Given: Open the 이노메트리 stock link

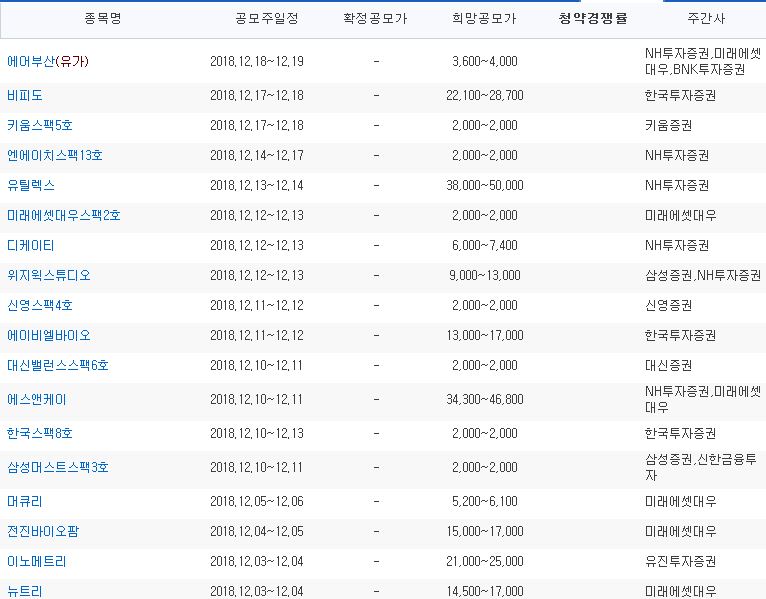Looking at the screenshot, I should click(x=37, y=561).
